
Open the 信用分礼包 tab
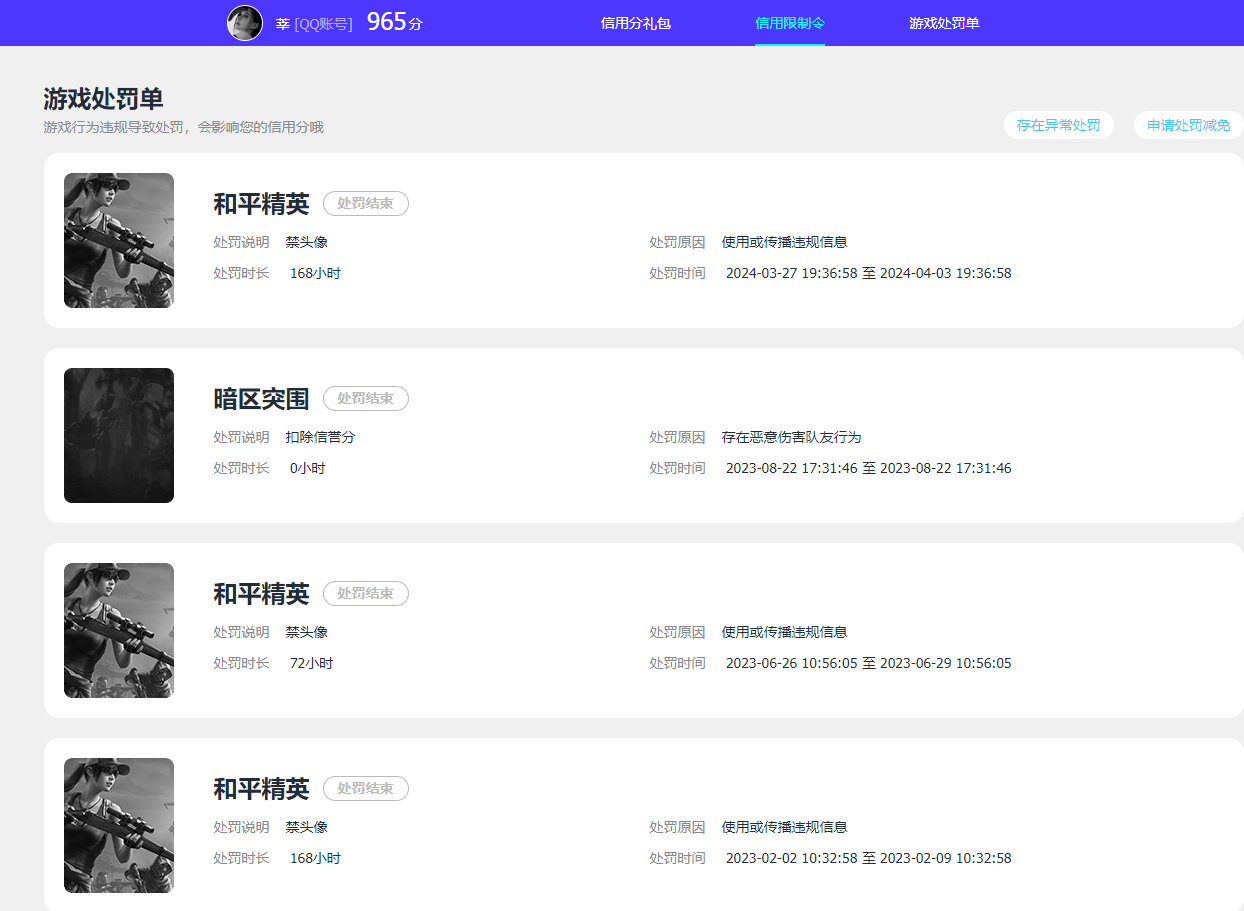tap(635, 23)
